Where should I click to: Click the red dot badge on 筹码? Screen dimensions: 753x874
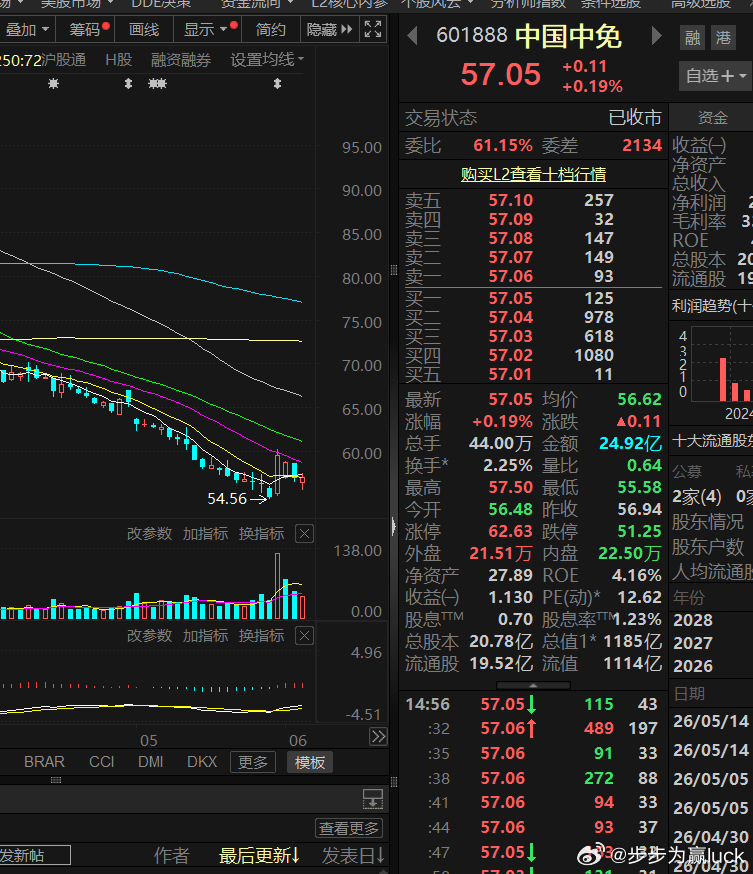(106, 25)
